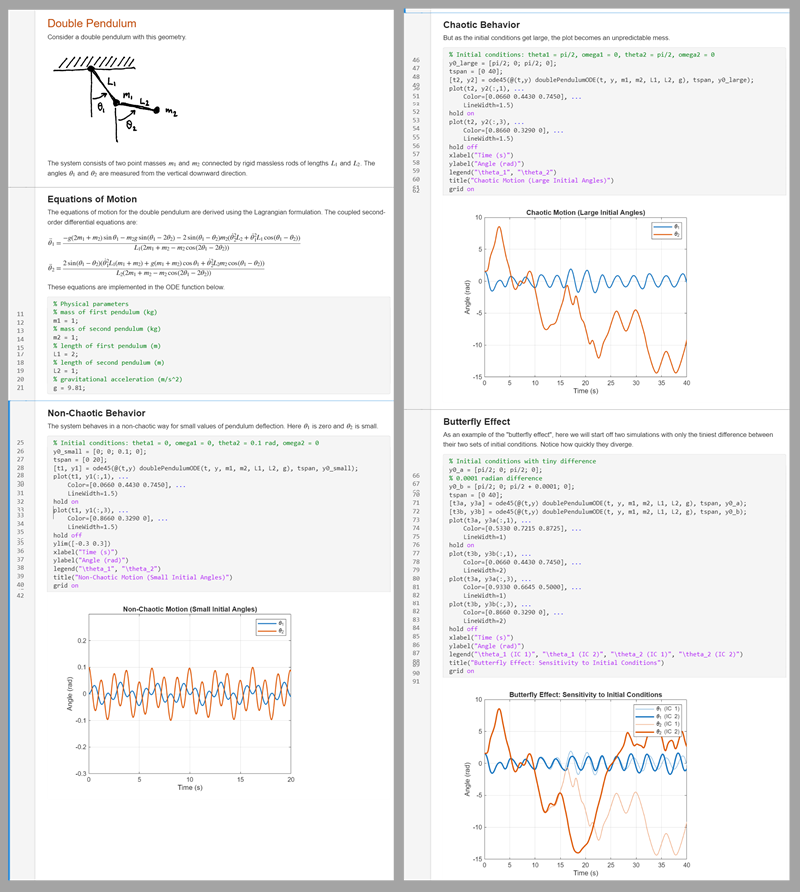The width and height of the screenshot is (800, 892).
Task: Click the 'Non-Chaotic Motion (Small Initial Angles)' plot title
Action: click(x=190, y=609)
